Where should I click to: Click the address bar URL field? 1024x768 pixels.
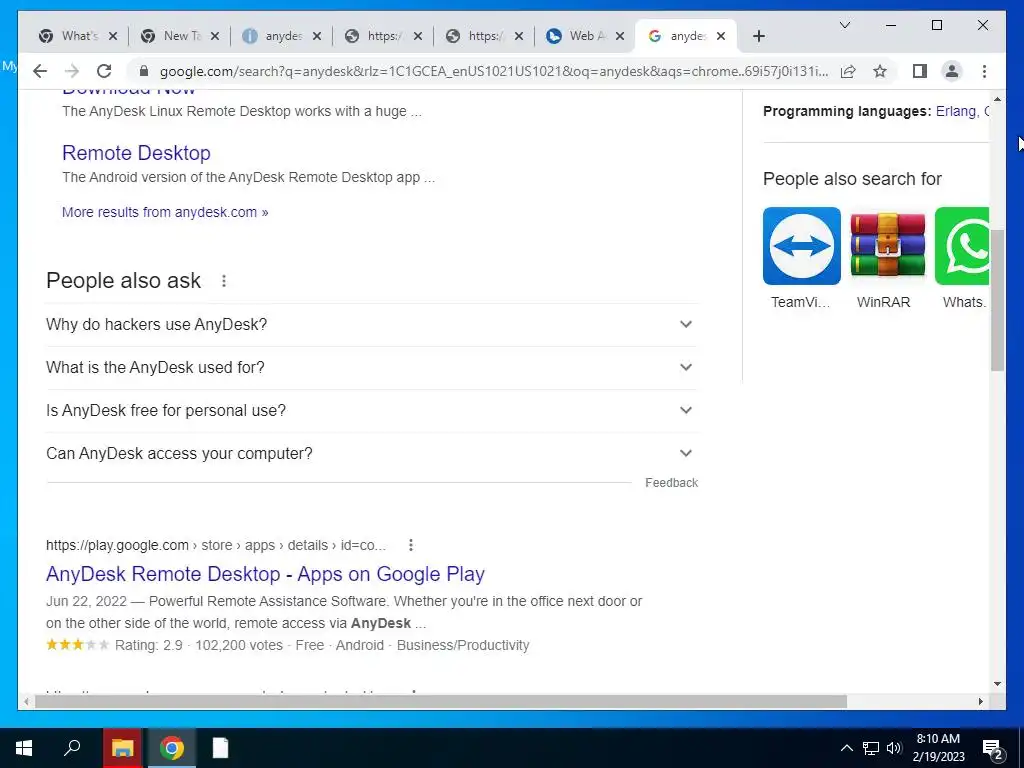click(x=493, y=71)
